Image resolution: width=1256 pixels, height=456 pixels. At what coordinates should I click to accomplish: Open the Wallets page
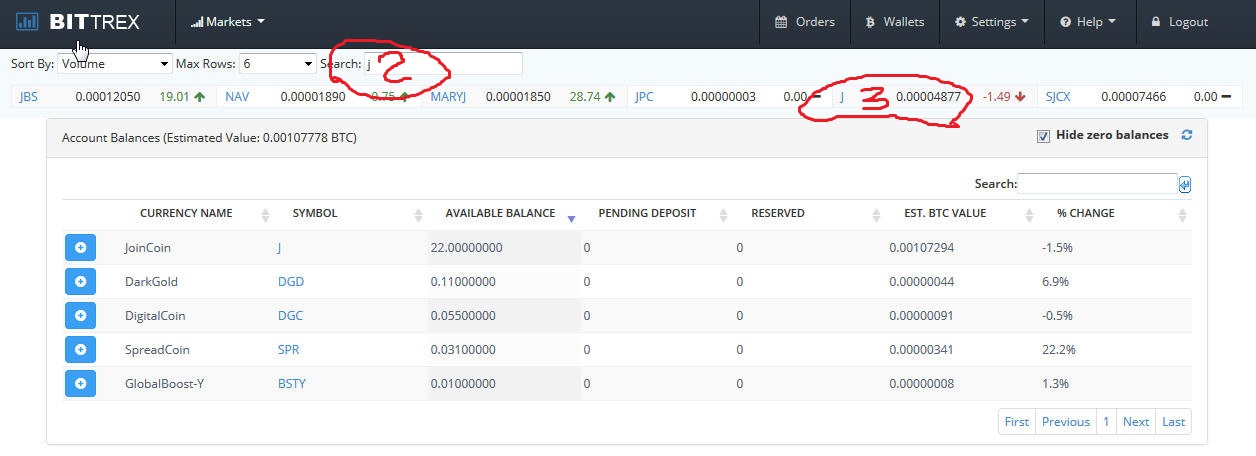point(895,21)
